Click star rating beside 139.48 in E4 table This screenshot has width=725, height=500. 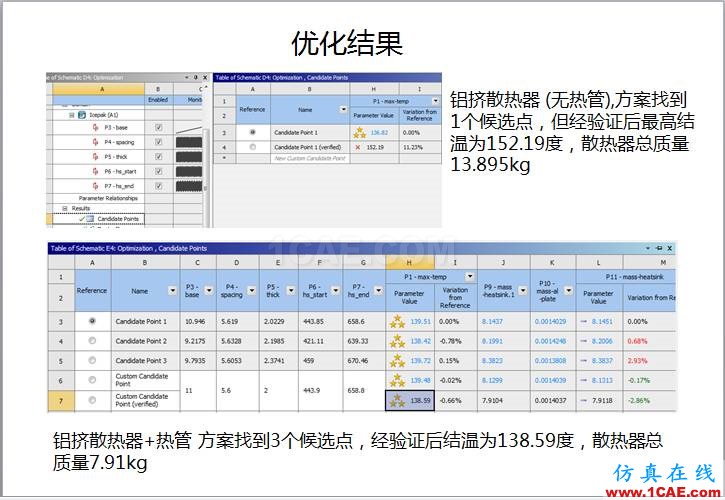(397, 381)
